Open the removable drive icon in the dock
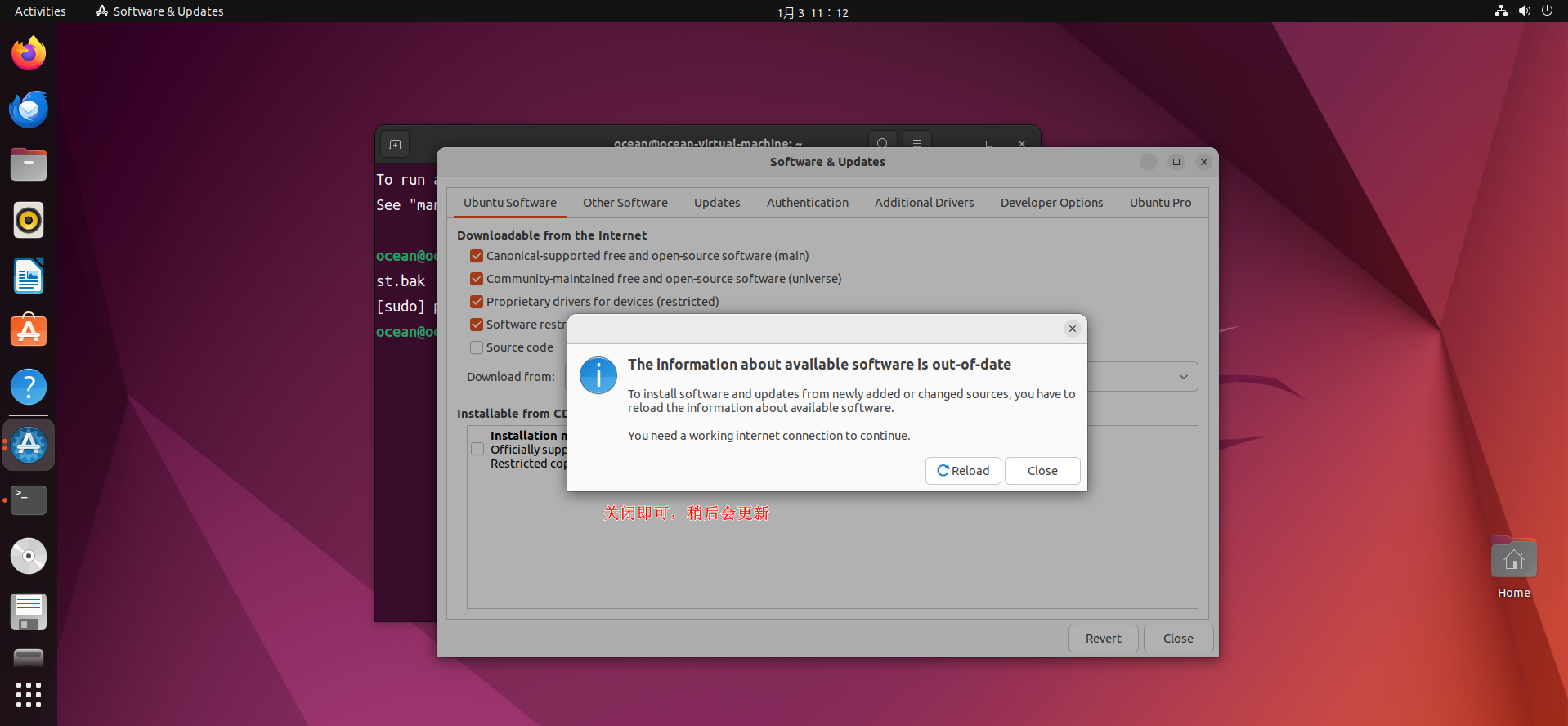 [29, 658]
